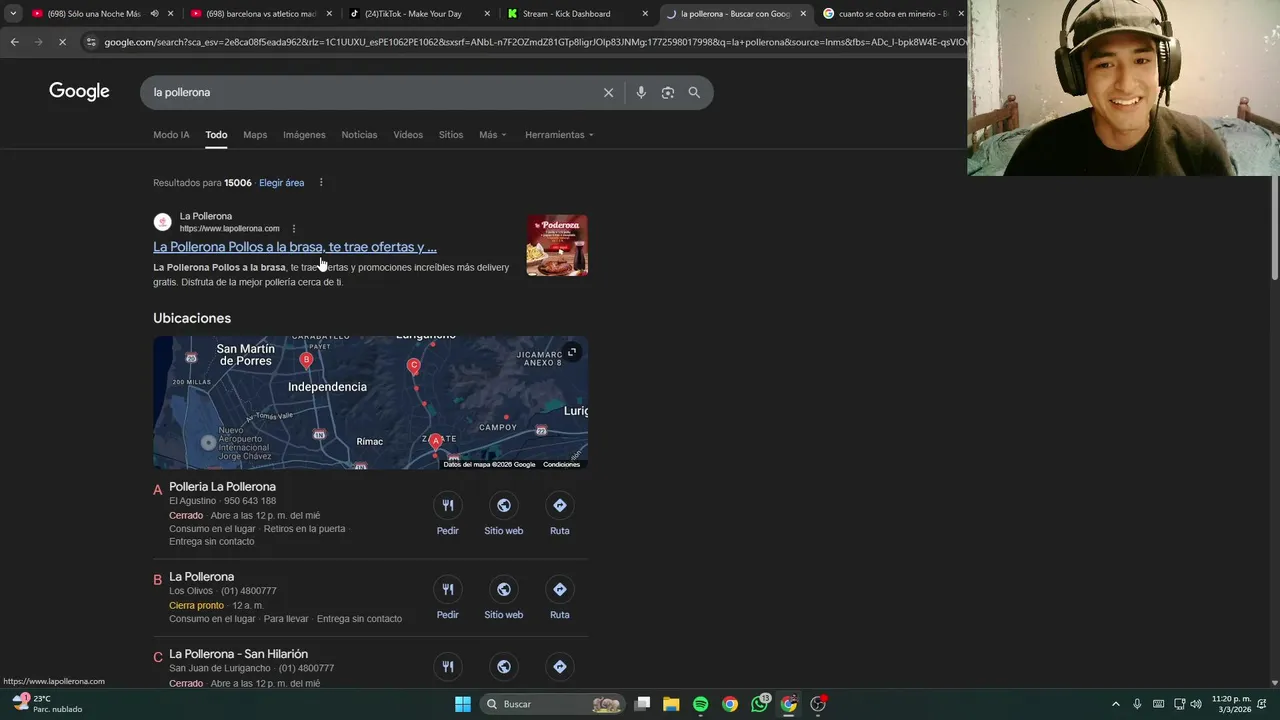Image resolution: width=1280 pixels, height=720 pixels.
Task: Click the 'Resultados para 15006' text
Action: pos(202,183)
